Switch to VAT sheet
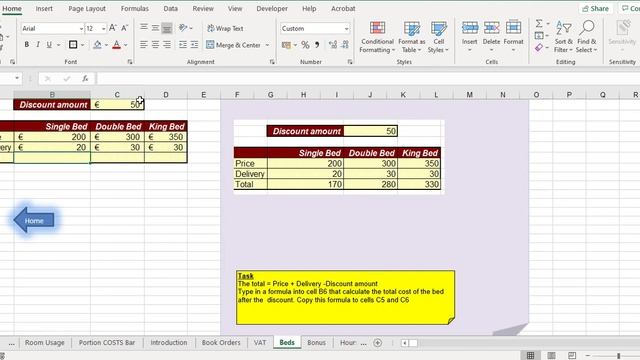Viewport: 640px width, 360px height. (260, 342)
